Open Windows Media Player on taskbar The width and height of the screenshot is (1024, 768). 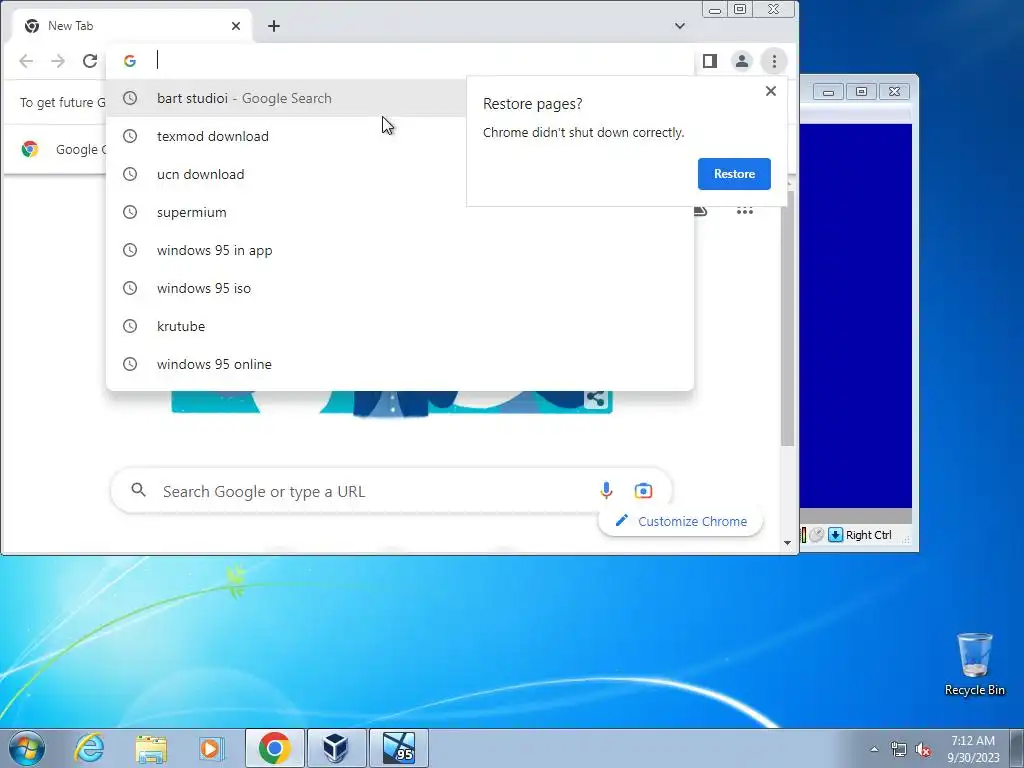212,748
